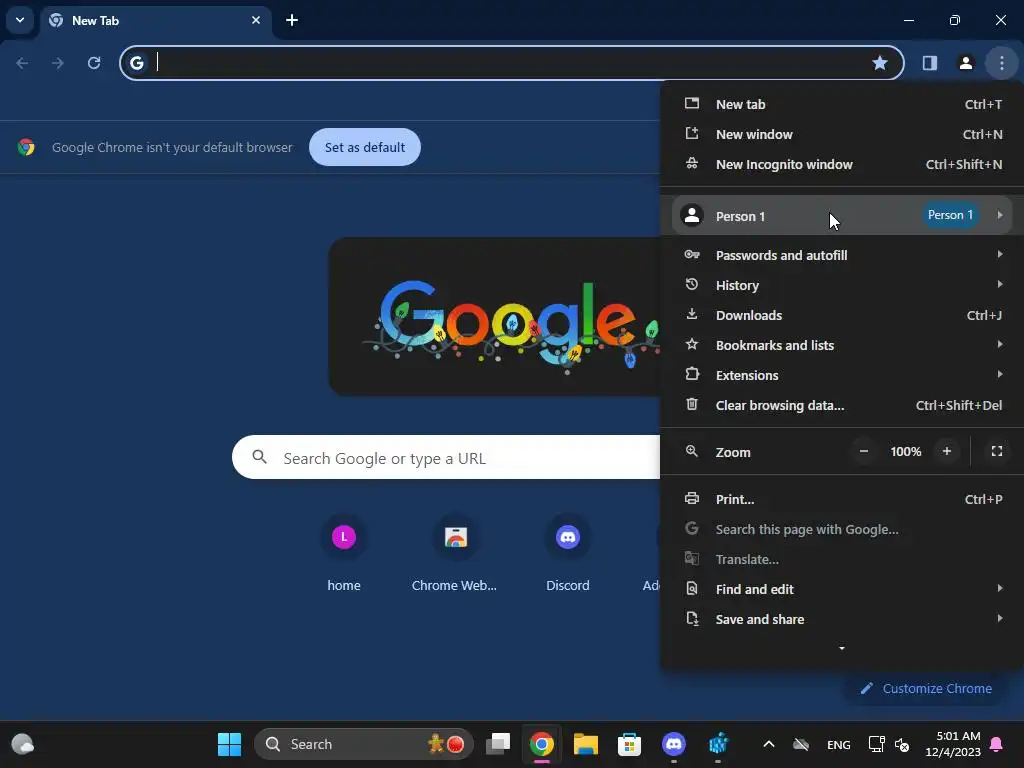Click ENG language indicator

coord(839,744)
